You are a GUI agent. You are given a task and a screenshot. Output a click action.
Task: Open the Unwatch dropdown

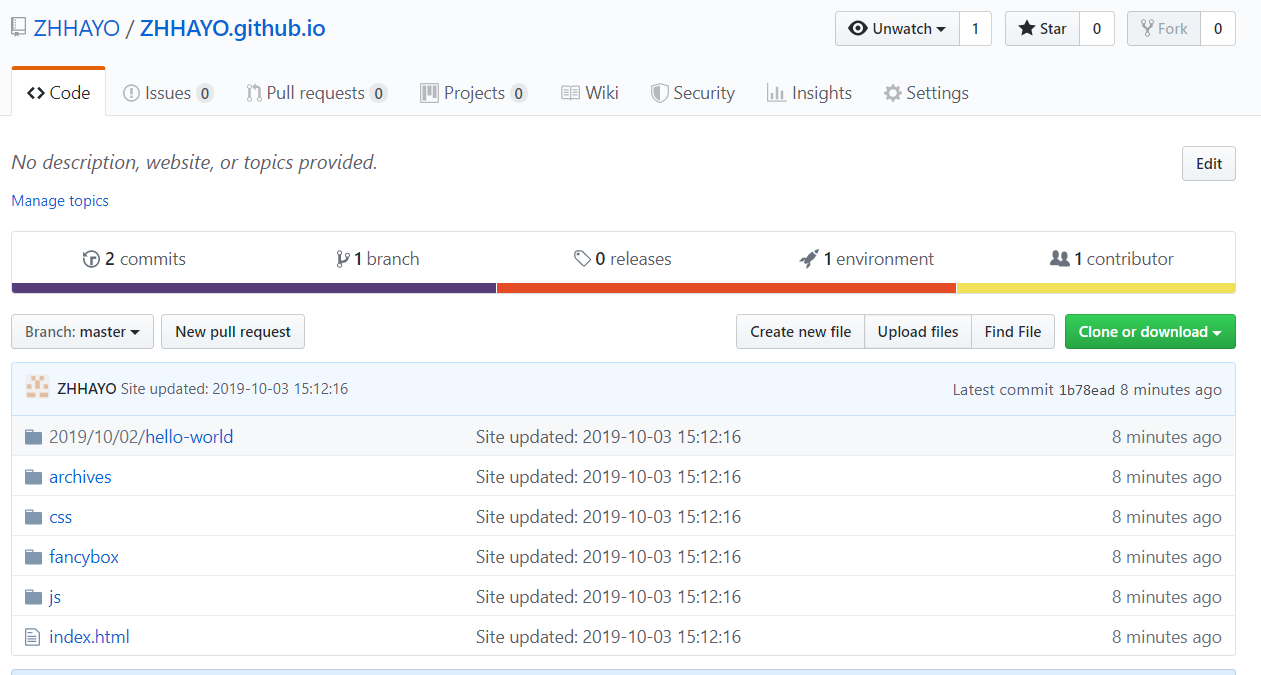click(x=897, y=29)
